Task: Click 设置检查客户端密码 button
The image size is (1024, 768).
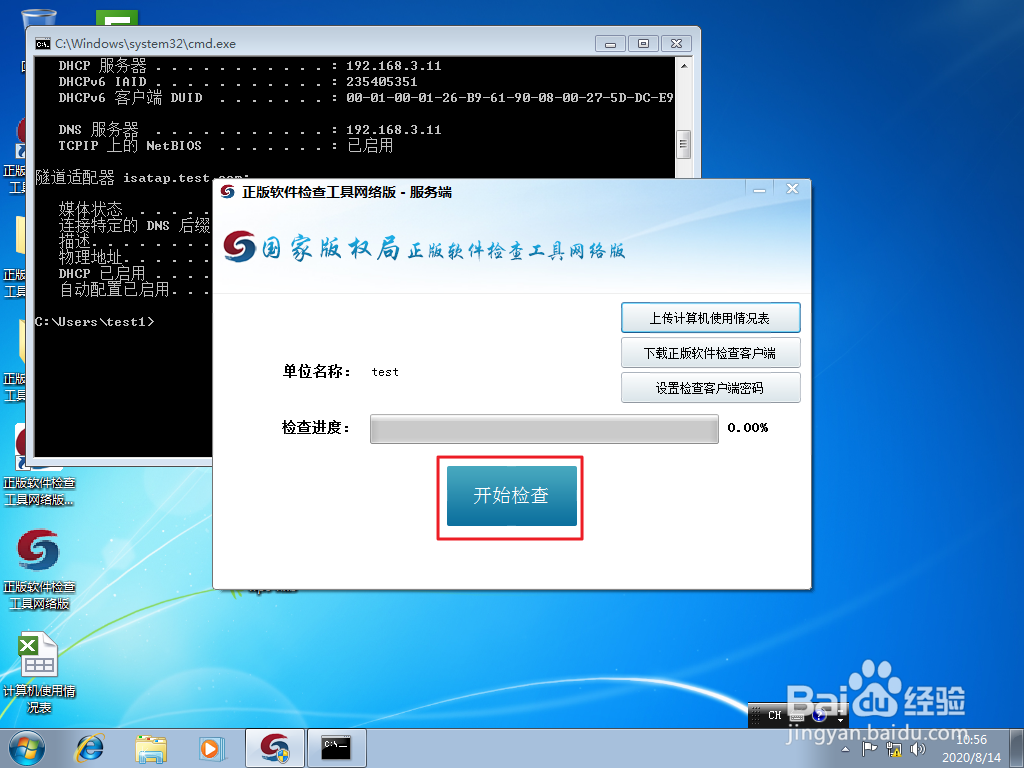Action: [711, 388]
